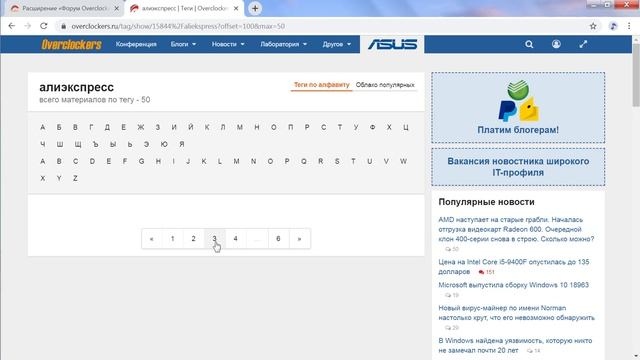This screenshot has width=640, height=360.
Task: Bookmark page with star icon
Action: 593,26
